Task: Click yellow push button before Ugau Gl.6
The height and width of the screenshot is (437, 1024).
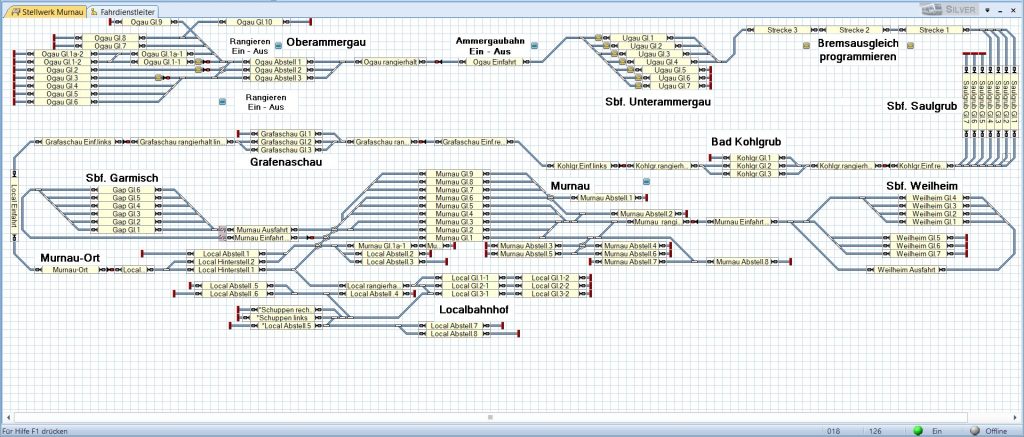Action: 638,78
